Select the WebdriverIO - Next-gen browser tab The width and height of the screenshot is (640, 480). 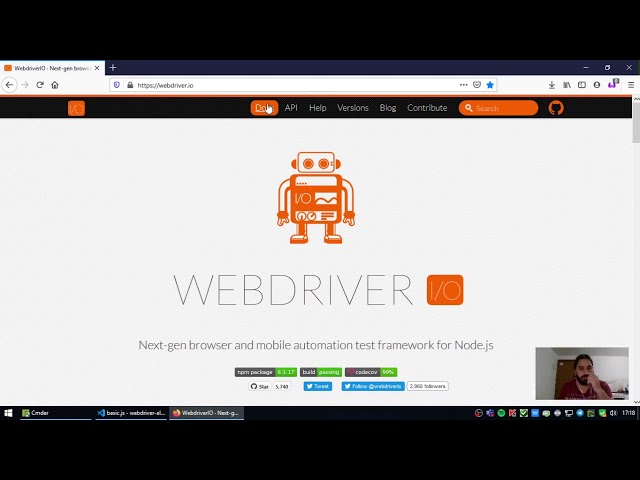pos(52,68)
